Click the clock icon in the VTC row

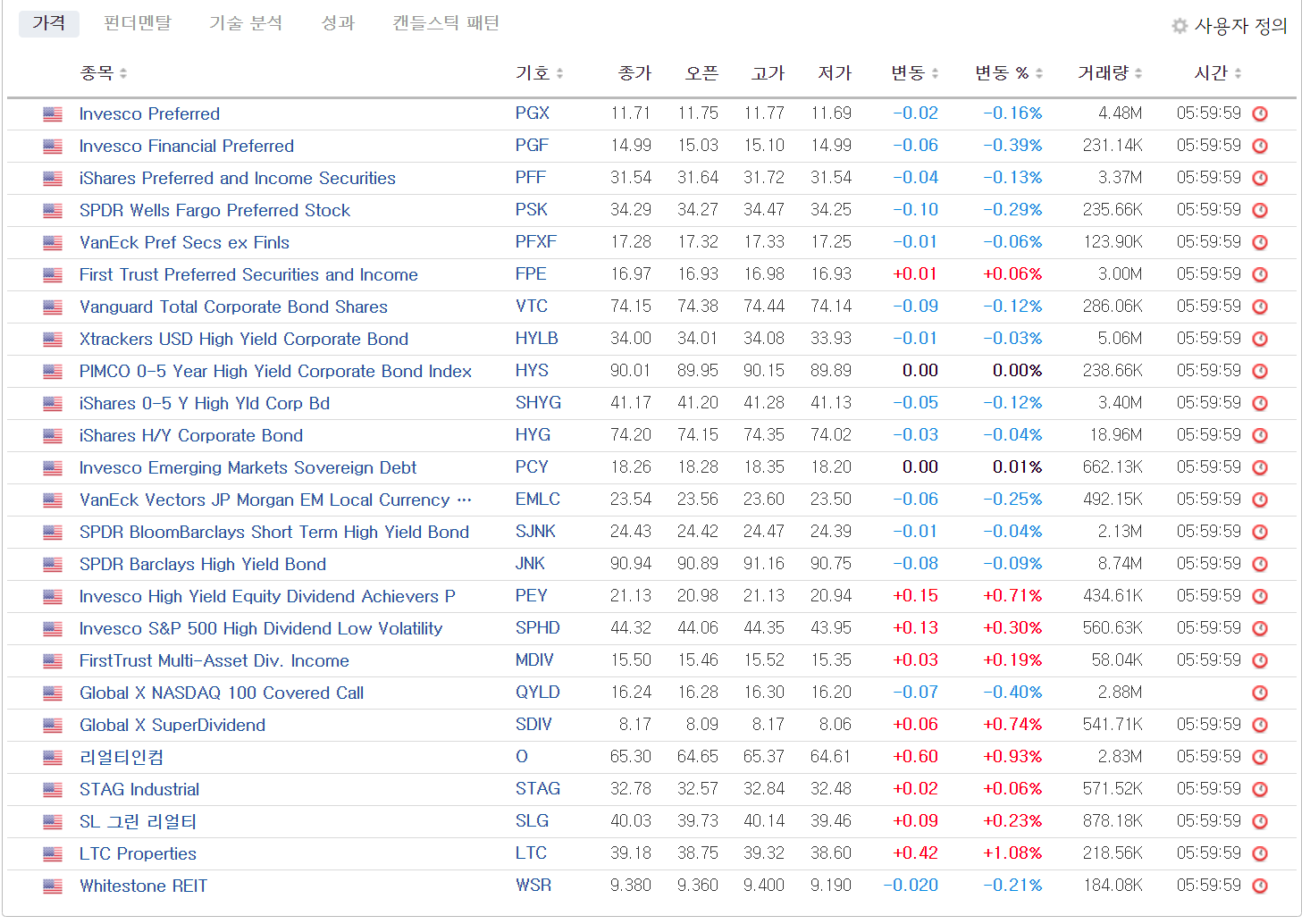pos(1260,307)
